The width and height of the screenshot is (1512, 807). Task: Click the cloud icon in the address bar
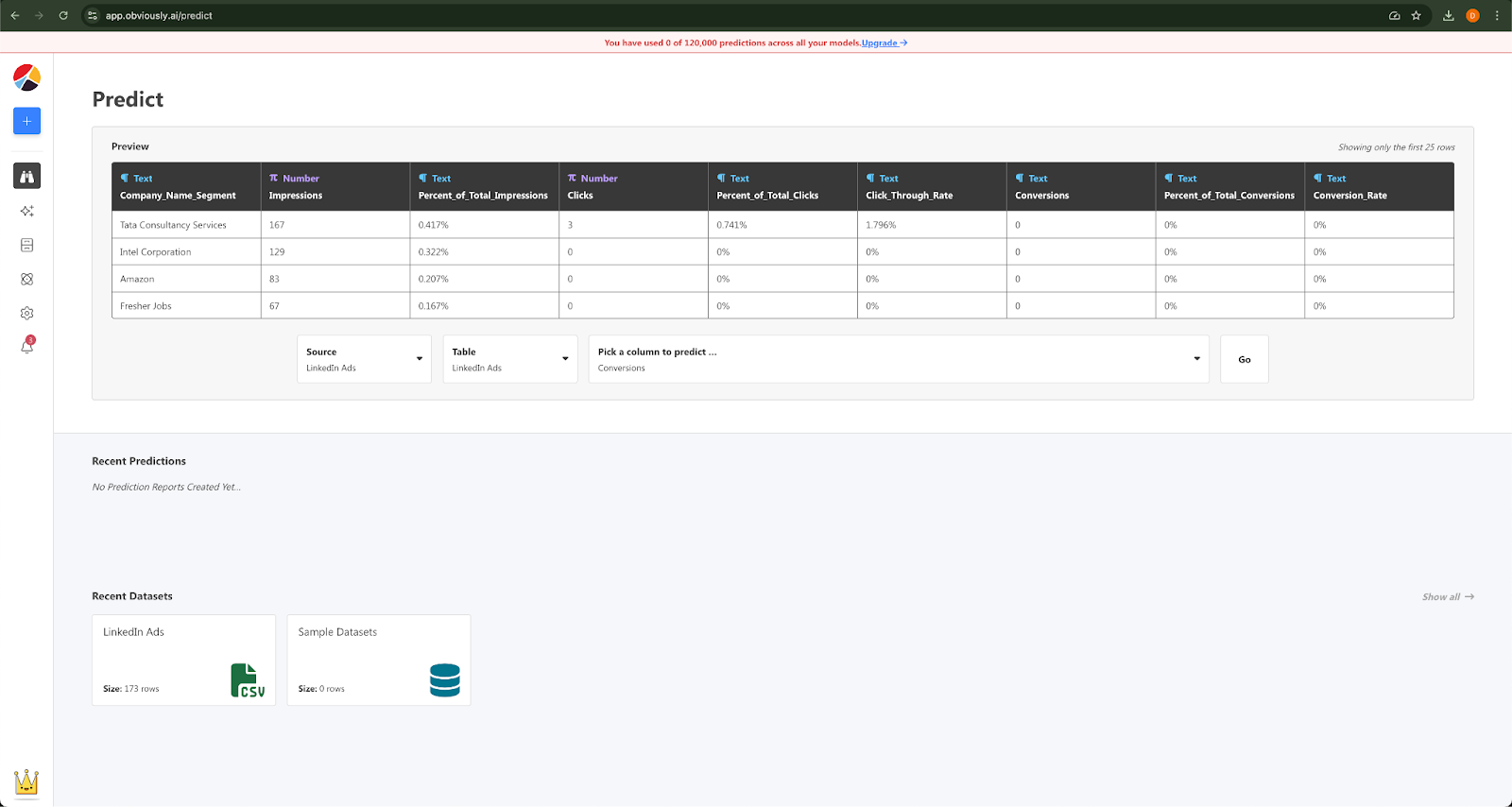(1394, 15)
